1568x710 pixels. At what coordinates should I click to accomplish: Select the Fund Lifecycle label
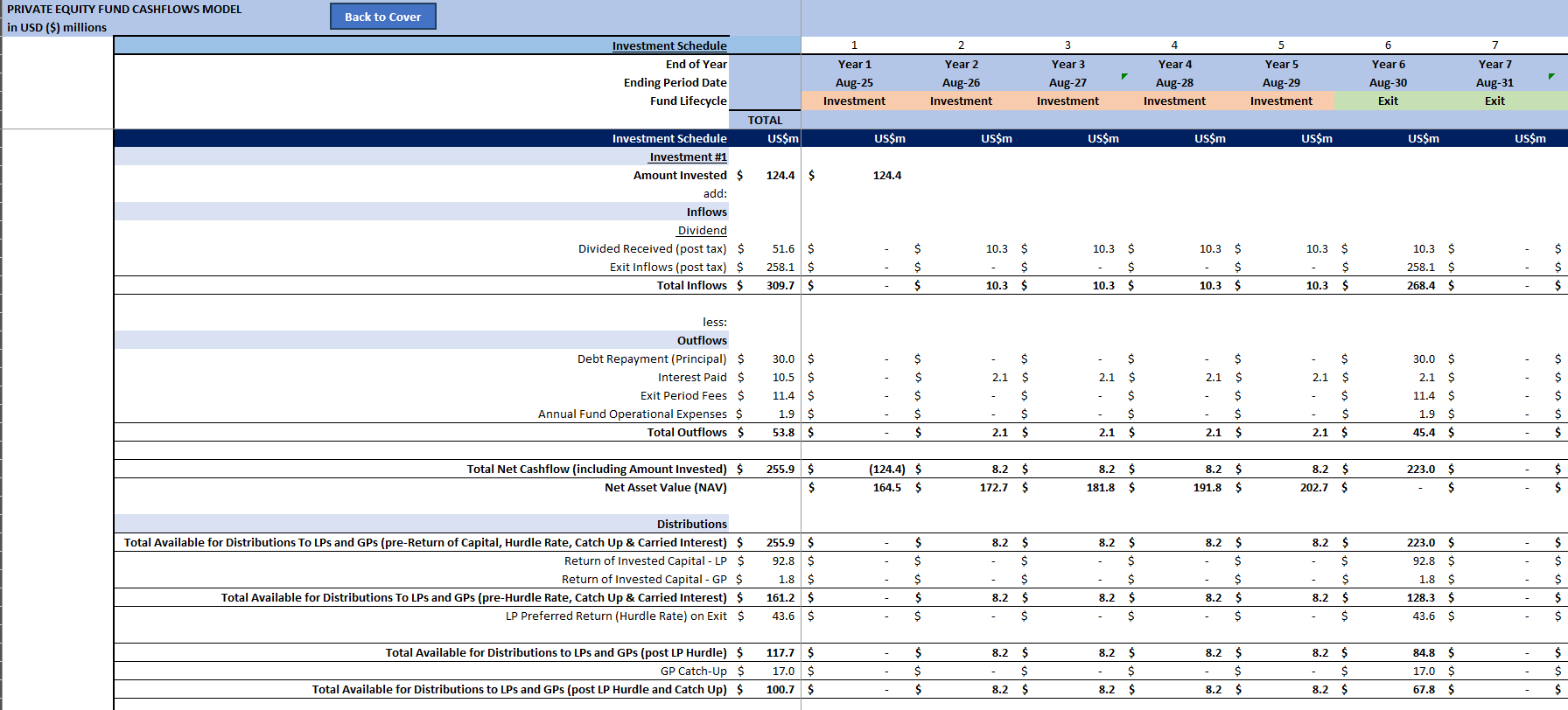pos(688,101)
